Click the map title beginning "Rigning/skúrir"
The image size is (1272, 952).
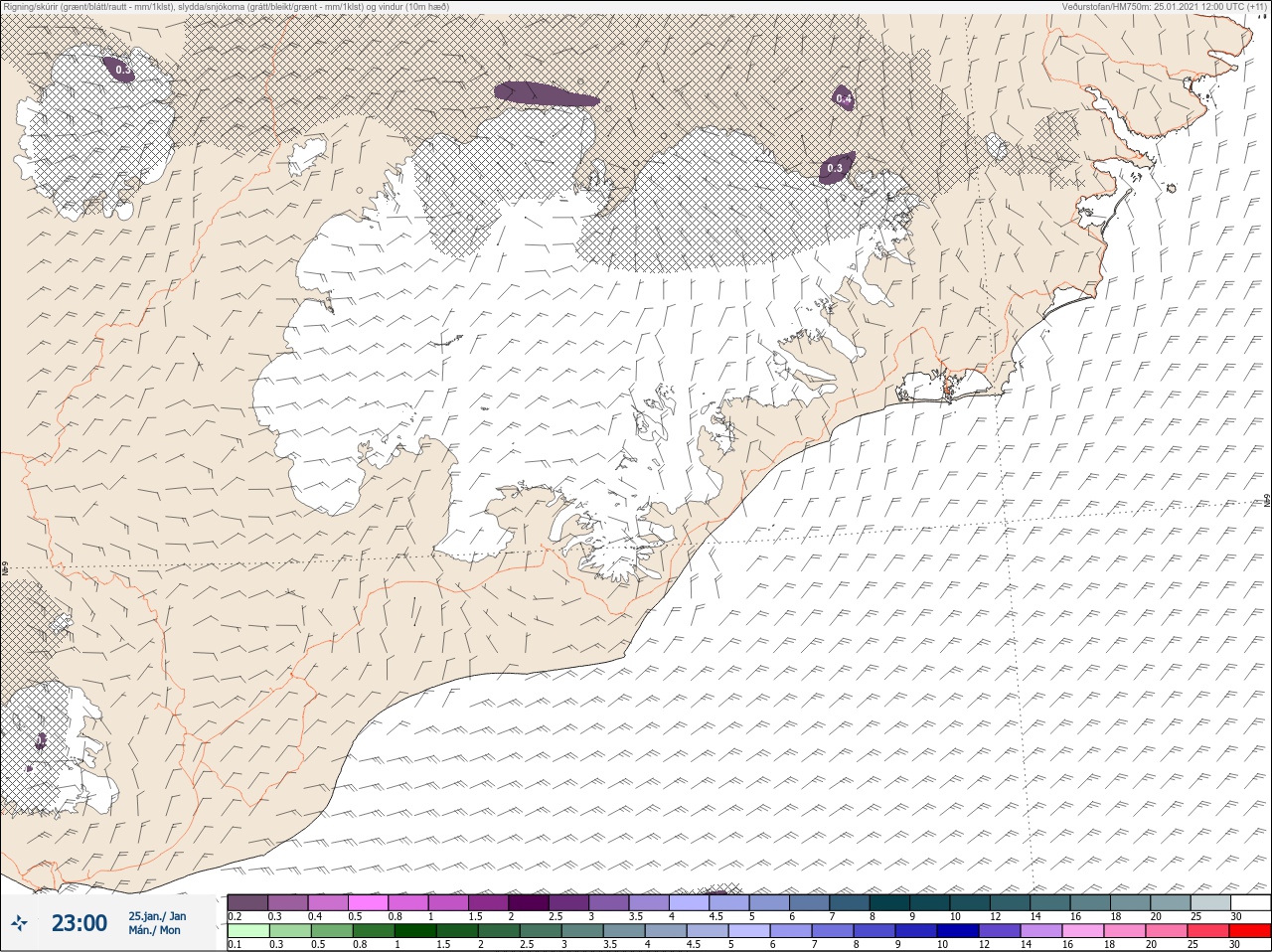226,6
